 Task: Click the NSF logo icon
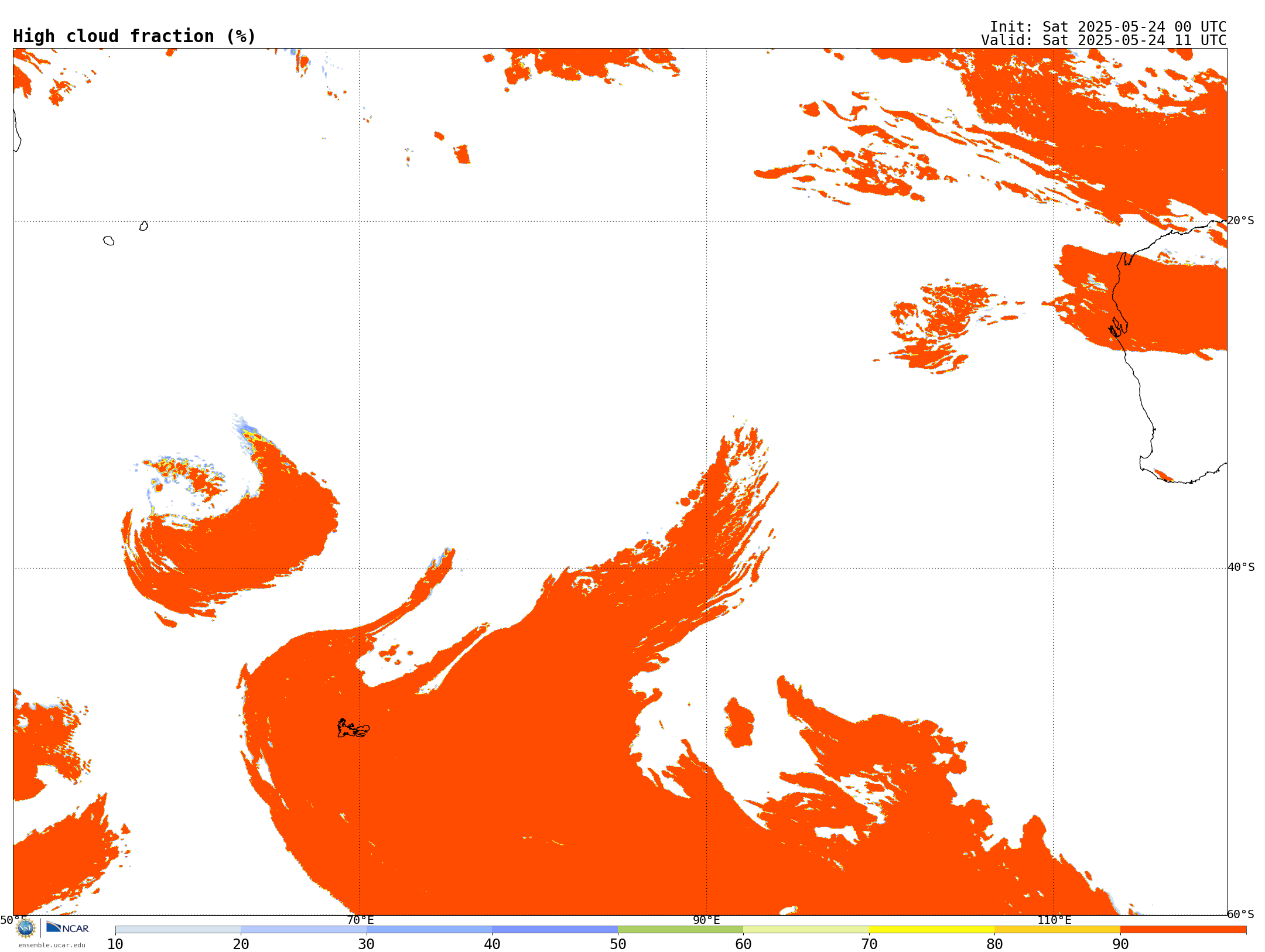26,928
